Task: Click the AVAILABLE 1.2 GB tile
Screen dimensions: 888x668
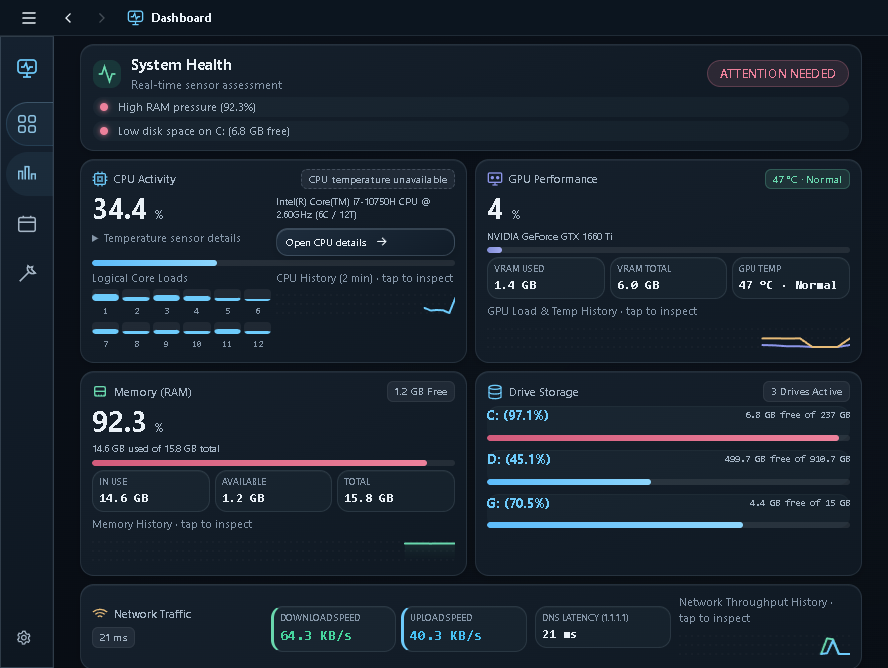Action: coord(274,491)
